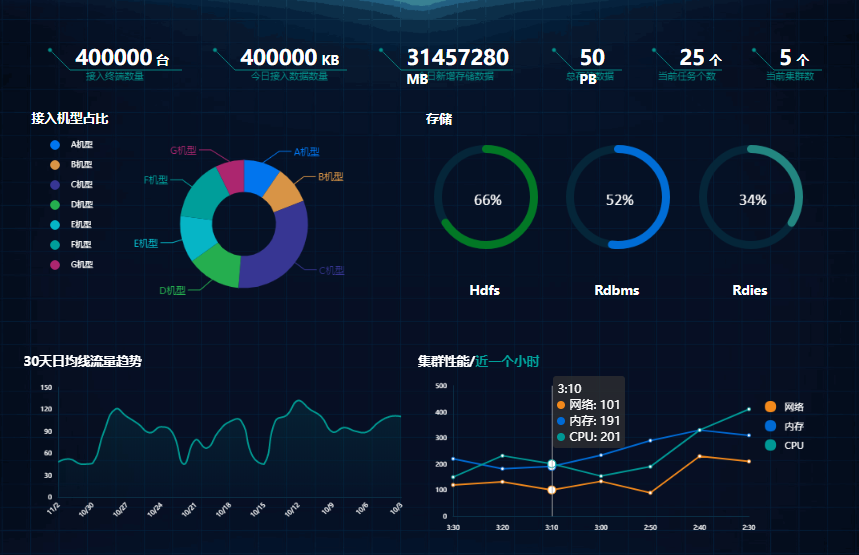Click the 当前集群数 caption
Viewport: 859px width, 555px height.
point(789,76)
